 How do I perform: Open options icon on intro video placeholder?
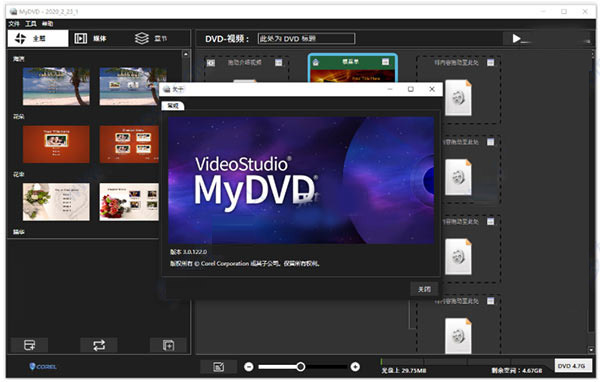tap(279, 62)
